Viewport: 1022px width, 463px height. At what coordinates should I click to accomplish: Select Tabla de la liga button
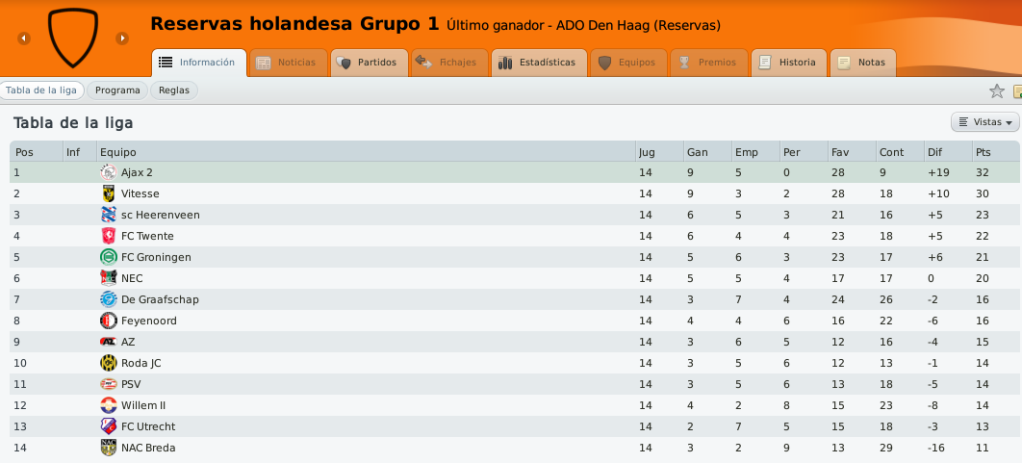click(42, 91)
